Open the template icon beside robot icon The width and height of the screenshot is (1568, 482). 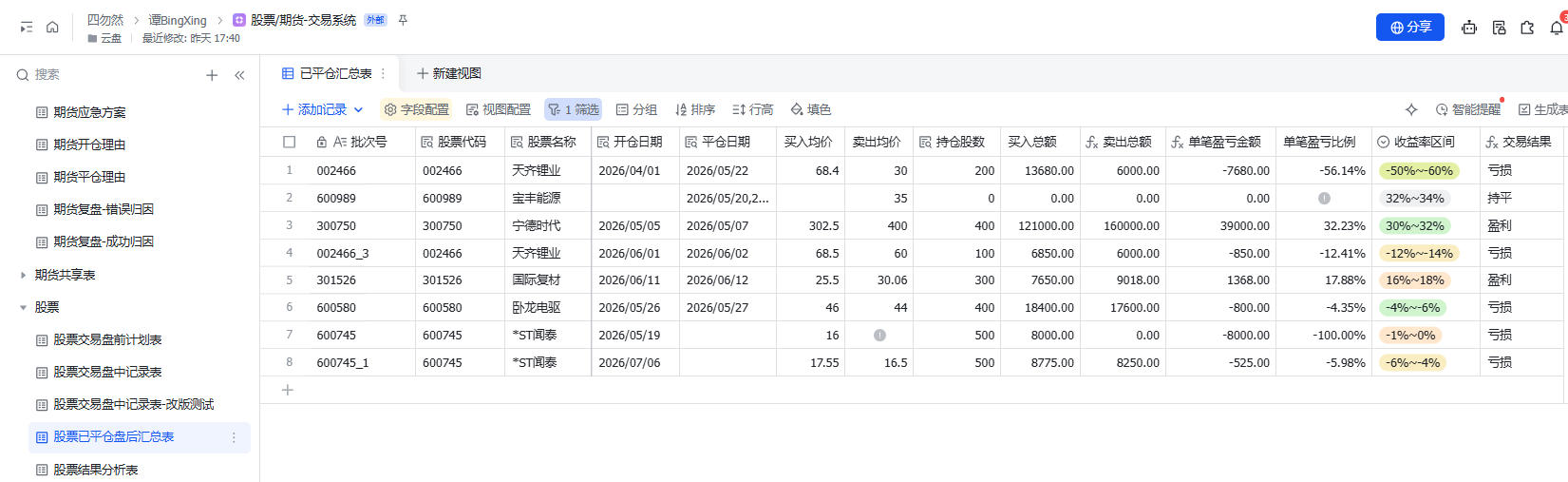point(1499,28)
